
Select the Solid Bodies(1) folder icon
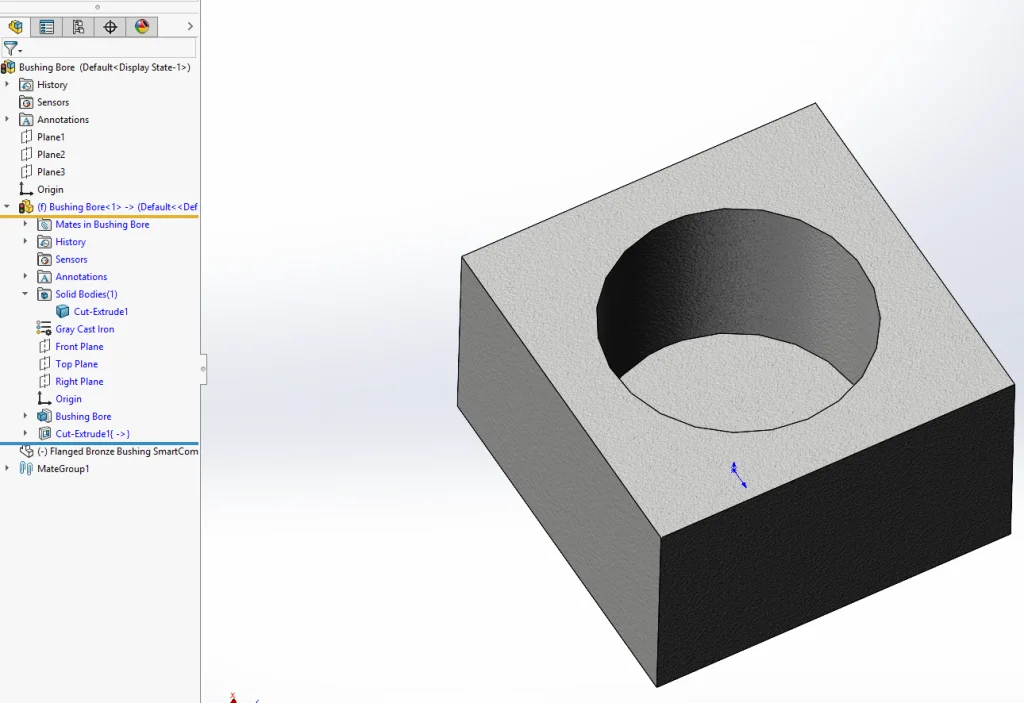(x=44, y=295)
